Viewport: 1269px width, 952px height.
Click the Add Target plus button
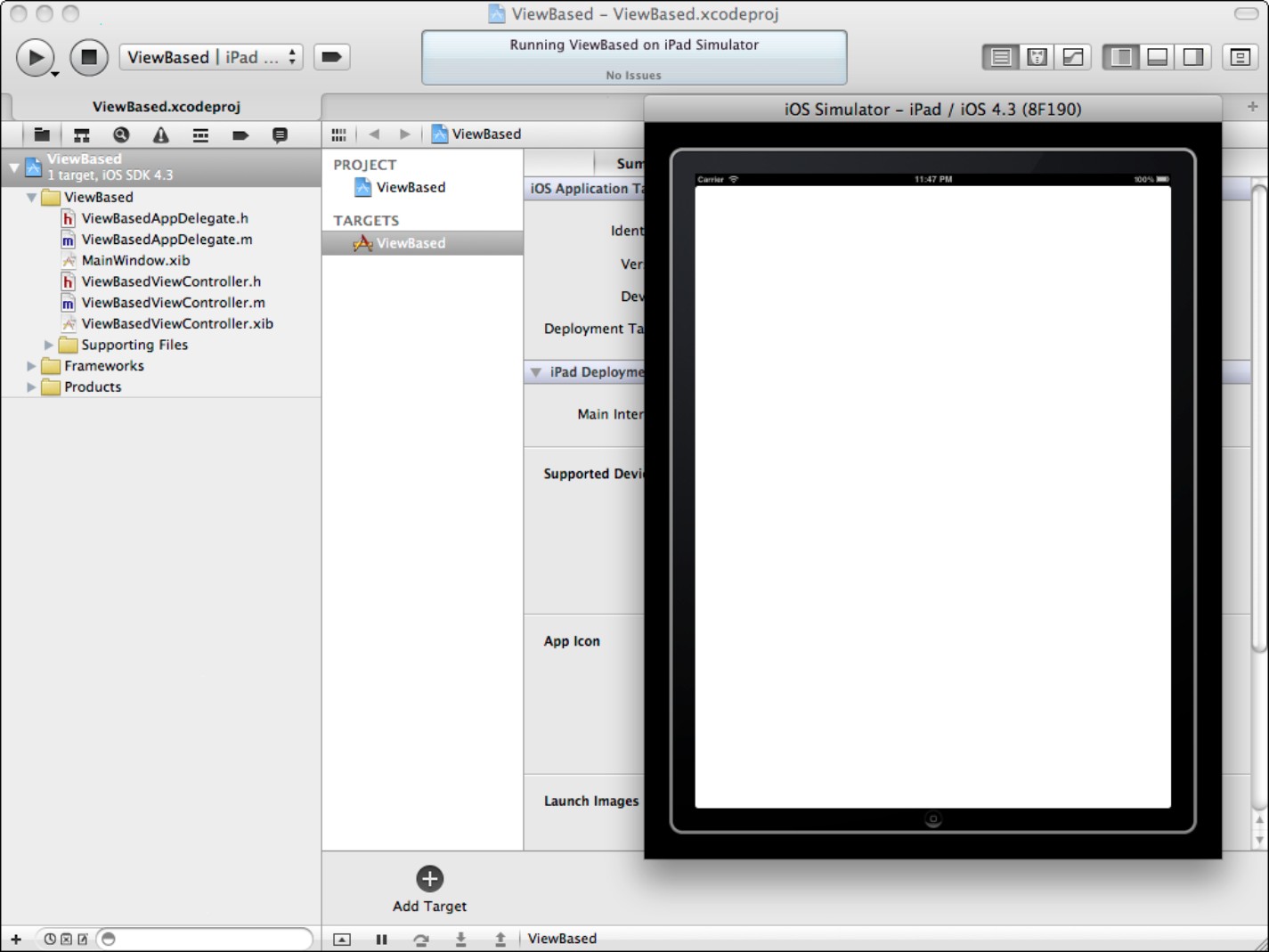point(429,879)
